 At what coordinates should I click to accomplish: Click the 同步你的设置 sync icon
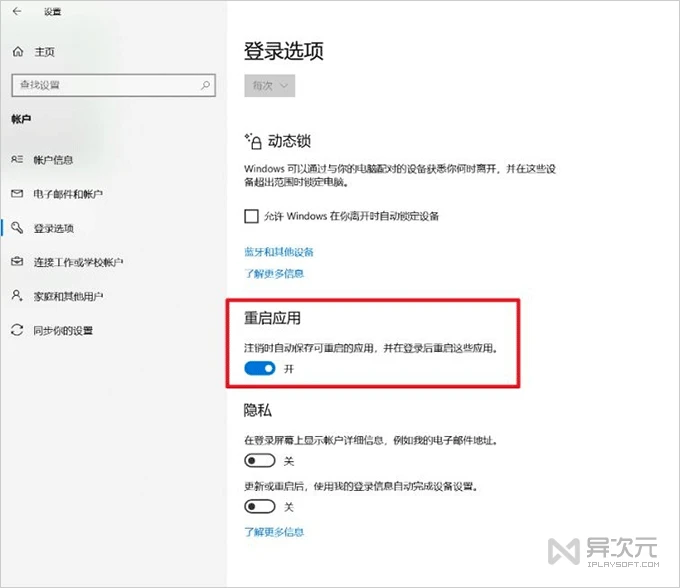tap(16, 330)
